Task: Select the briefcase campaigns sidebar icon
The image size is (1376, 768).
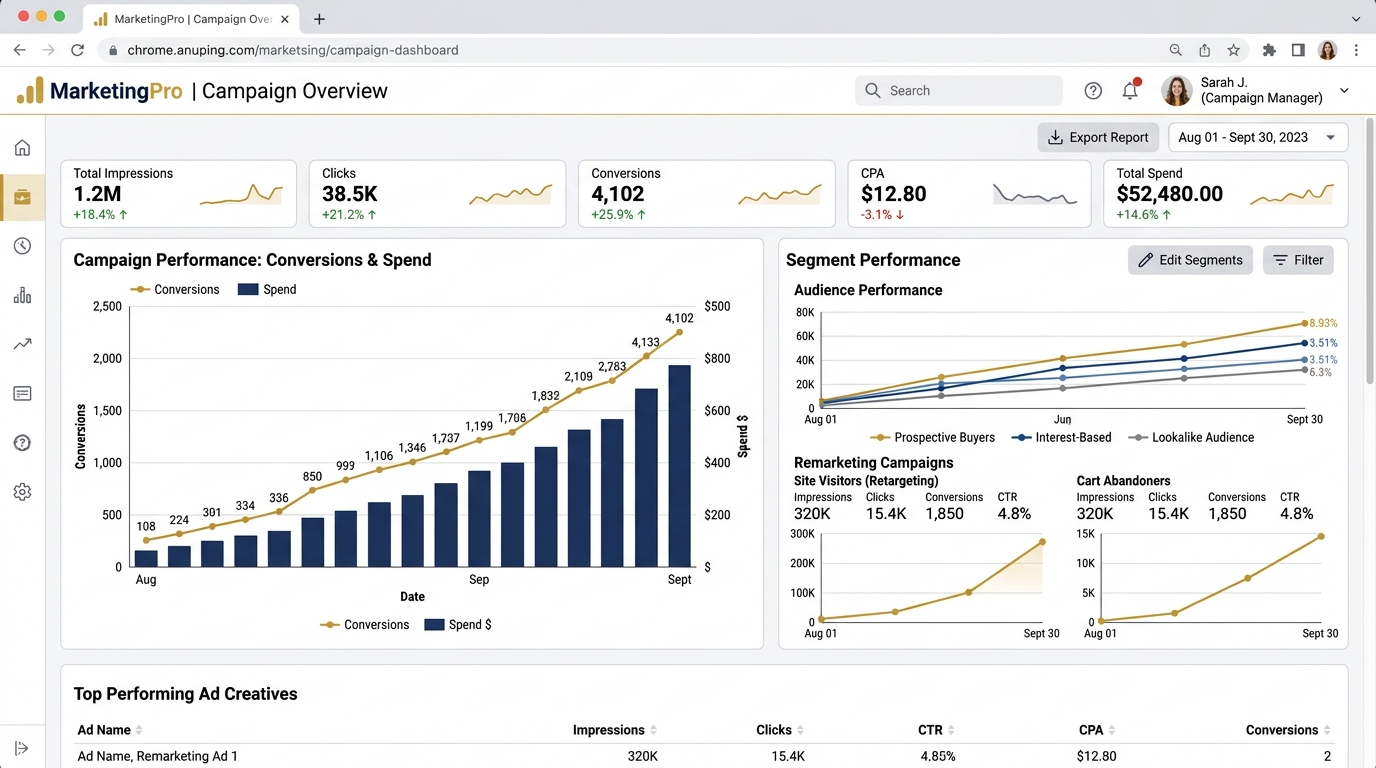Action: 22,197
